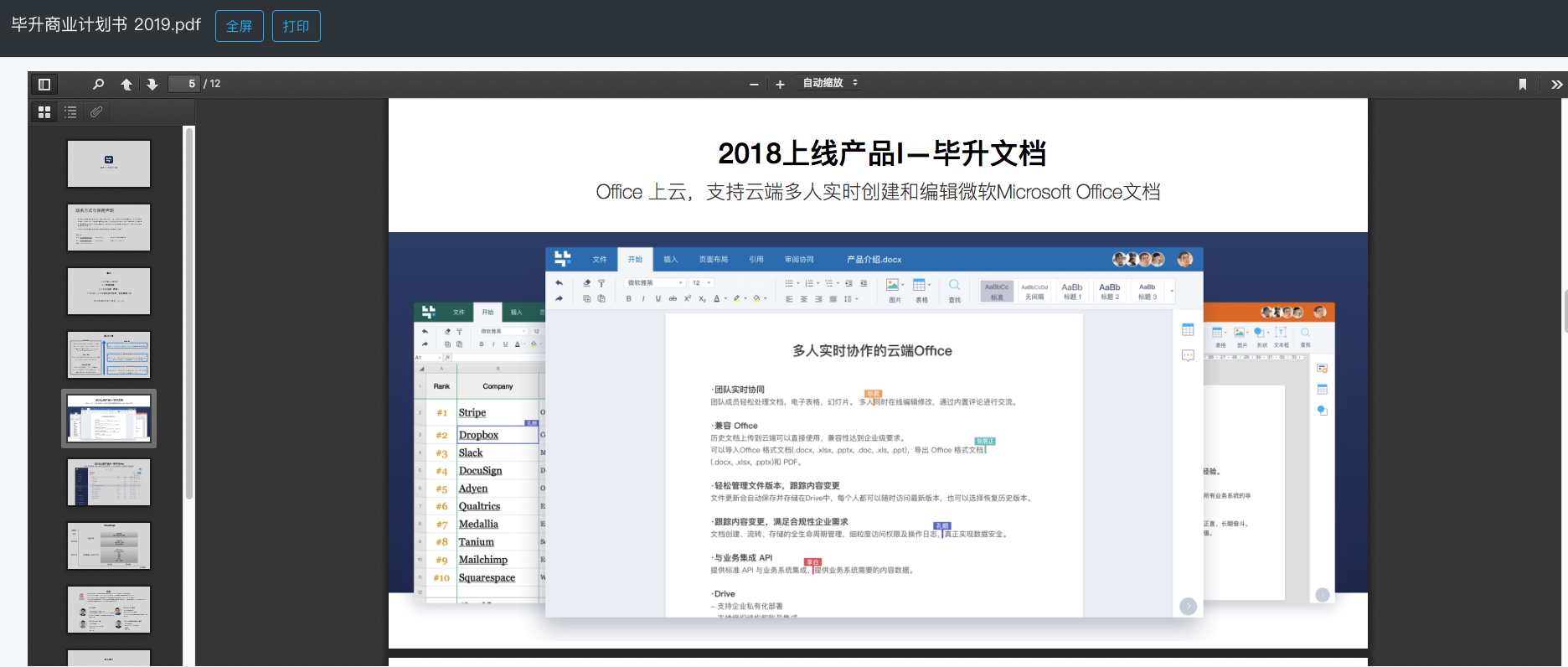The height and width of the screenshot is (667, 1568).
Task: Toggle the sidebar panel icon
Action: 44,84
